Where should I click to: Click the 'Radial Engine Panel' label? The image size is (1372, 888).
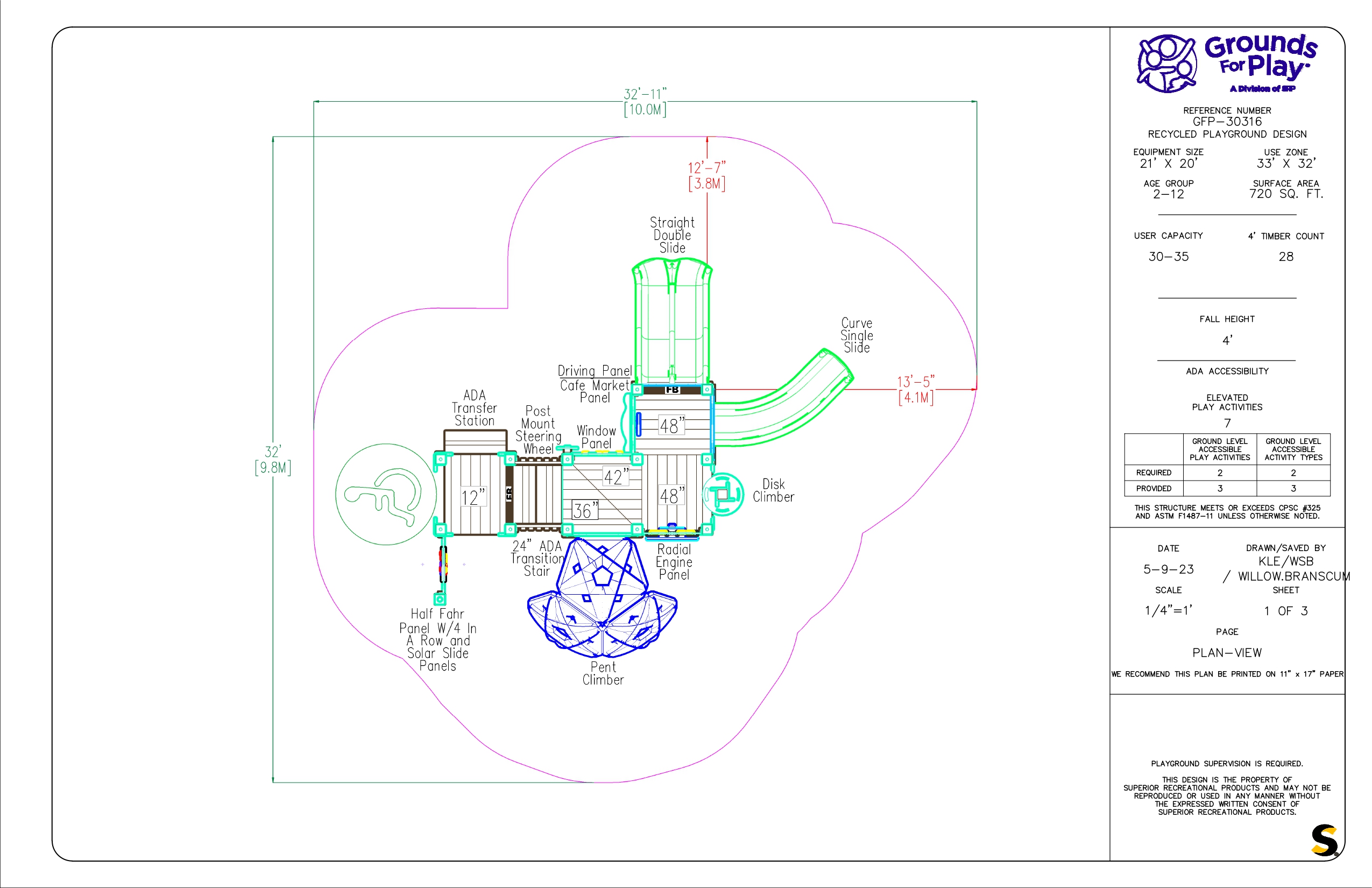[674, 562]
